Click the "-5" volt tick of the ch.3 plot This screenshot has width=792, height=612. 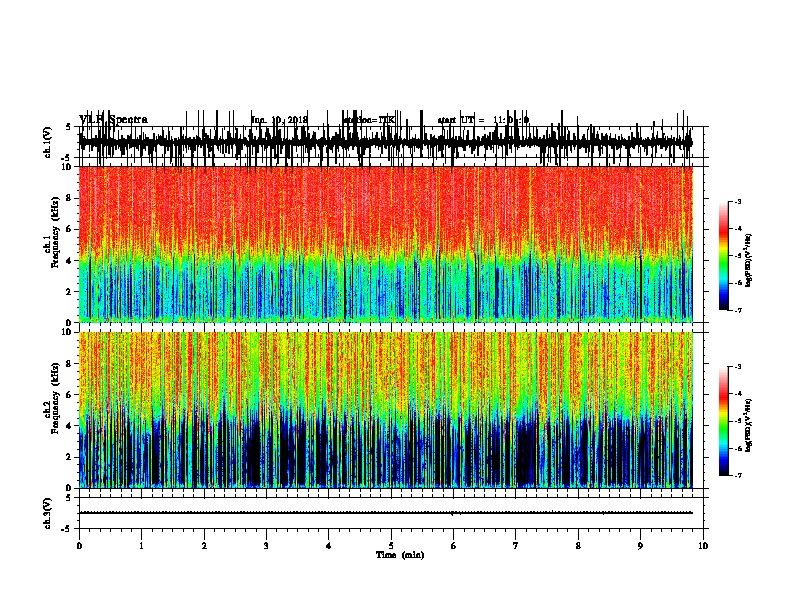(65, 529)
